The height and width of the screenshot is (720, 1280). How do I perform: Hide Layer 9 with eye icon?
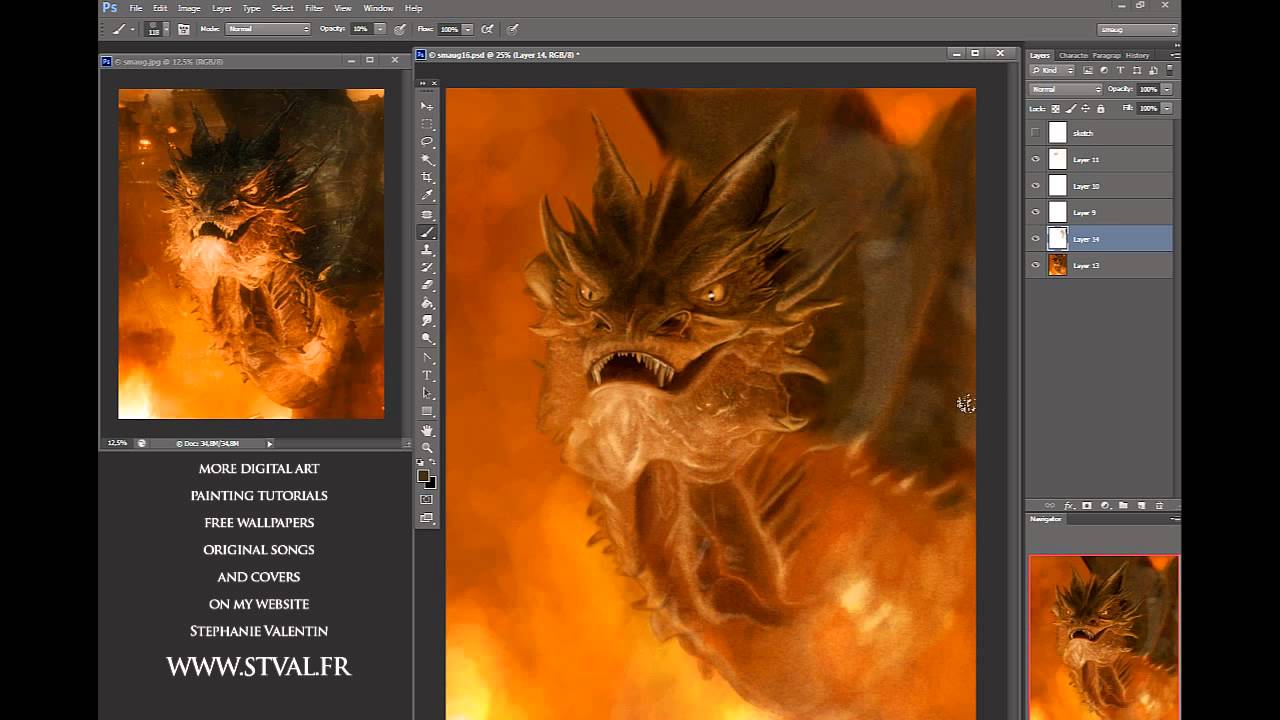coord(1035,212)
